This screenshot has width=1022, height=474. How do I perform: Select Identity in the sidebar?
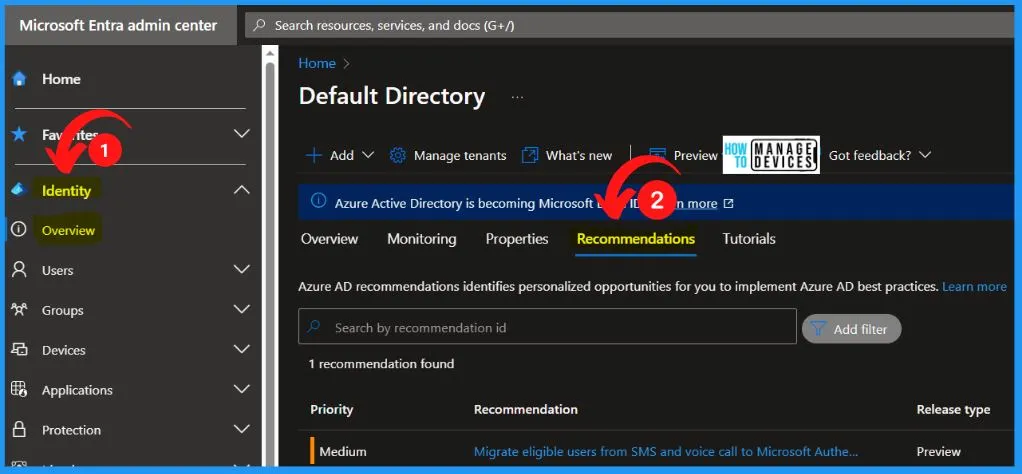[66, 190]
